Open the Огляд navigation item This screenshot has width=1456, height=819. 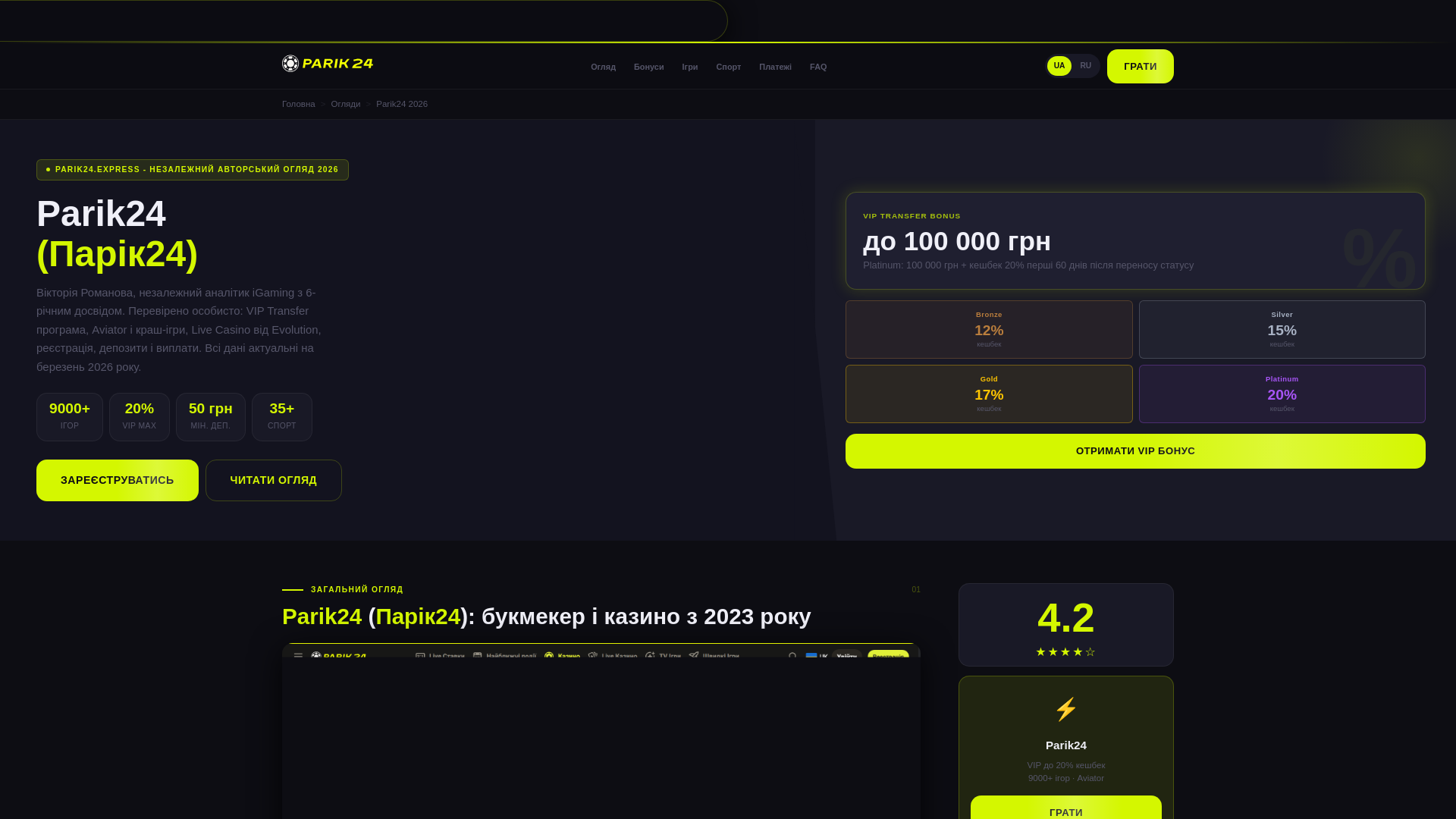tap(603, 67)
